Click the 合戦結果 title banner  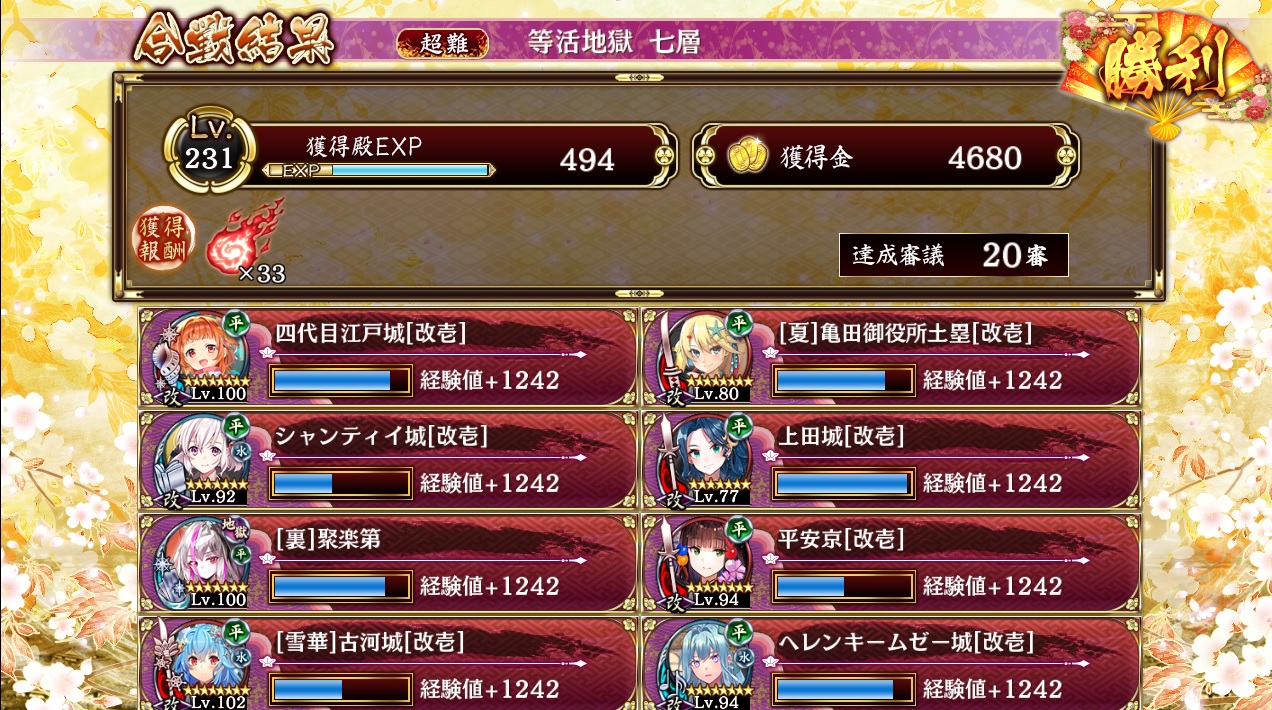233,40
